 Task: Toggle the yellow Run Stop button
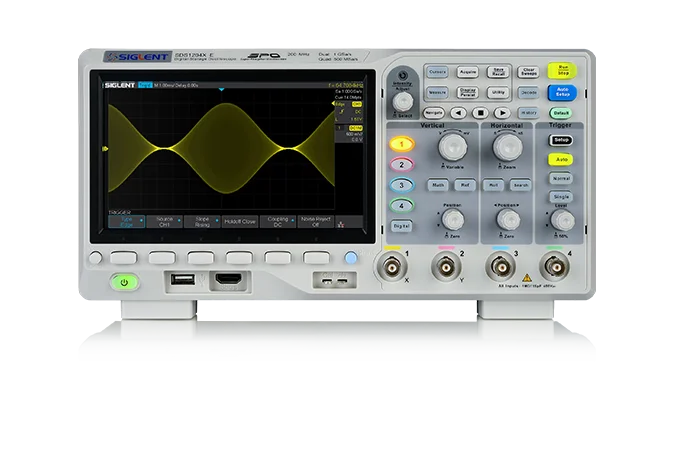click(563, 71)
